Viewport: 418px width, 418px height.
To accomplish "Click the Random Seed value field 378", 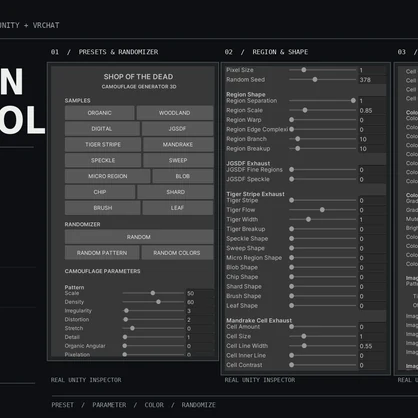I will point(372,80).
